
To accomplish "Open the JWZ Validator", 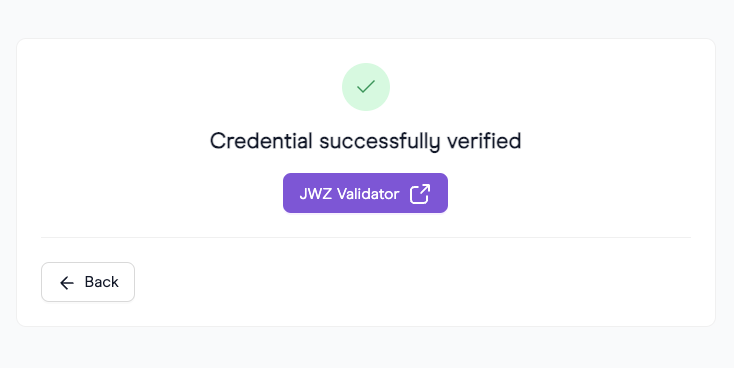I will [365, 193].
